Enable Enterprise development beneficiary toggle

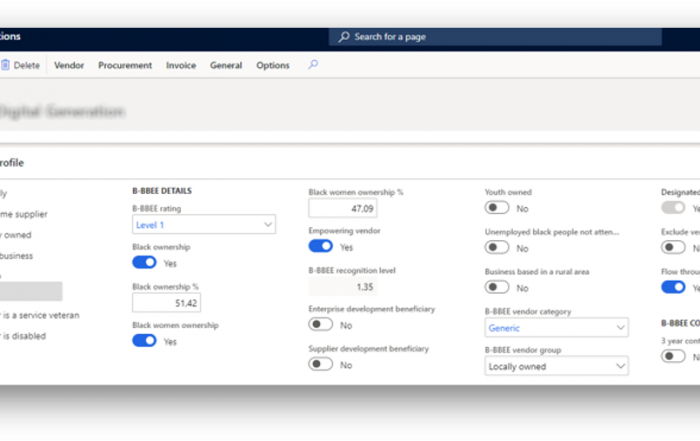point(321,325)
